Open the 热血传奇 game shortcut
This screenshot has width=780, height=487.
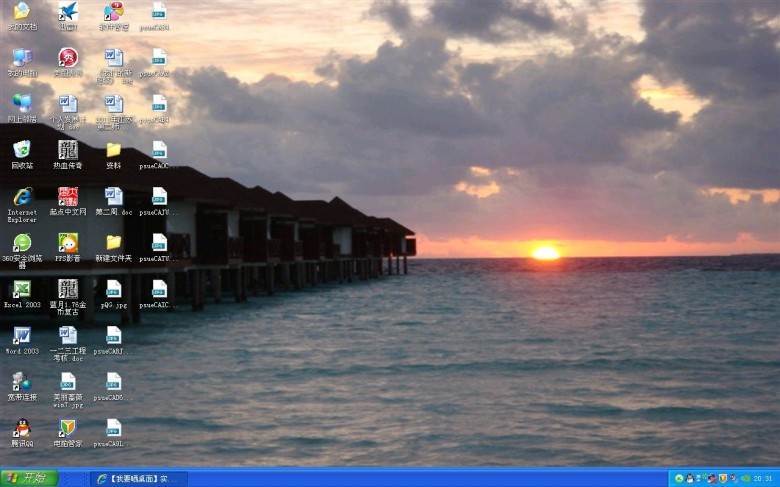coord(67,150)
